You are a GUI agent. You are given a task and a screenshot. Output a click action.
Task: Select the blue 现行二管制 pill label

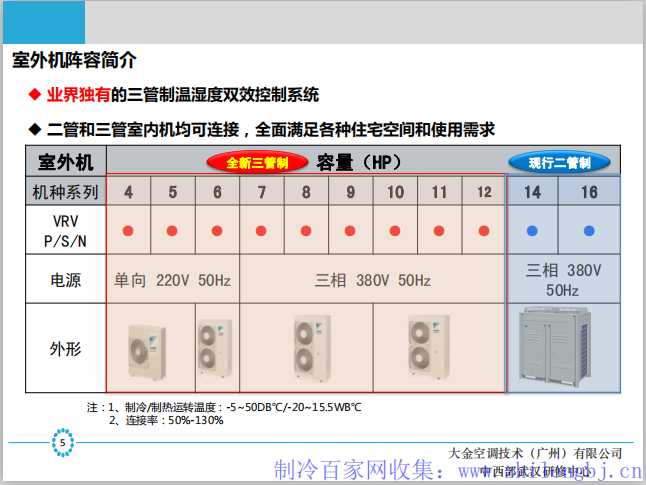click(x=559, y=162)
